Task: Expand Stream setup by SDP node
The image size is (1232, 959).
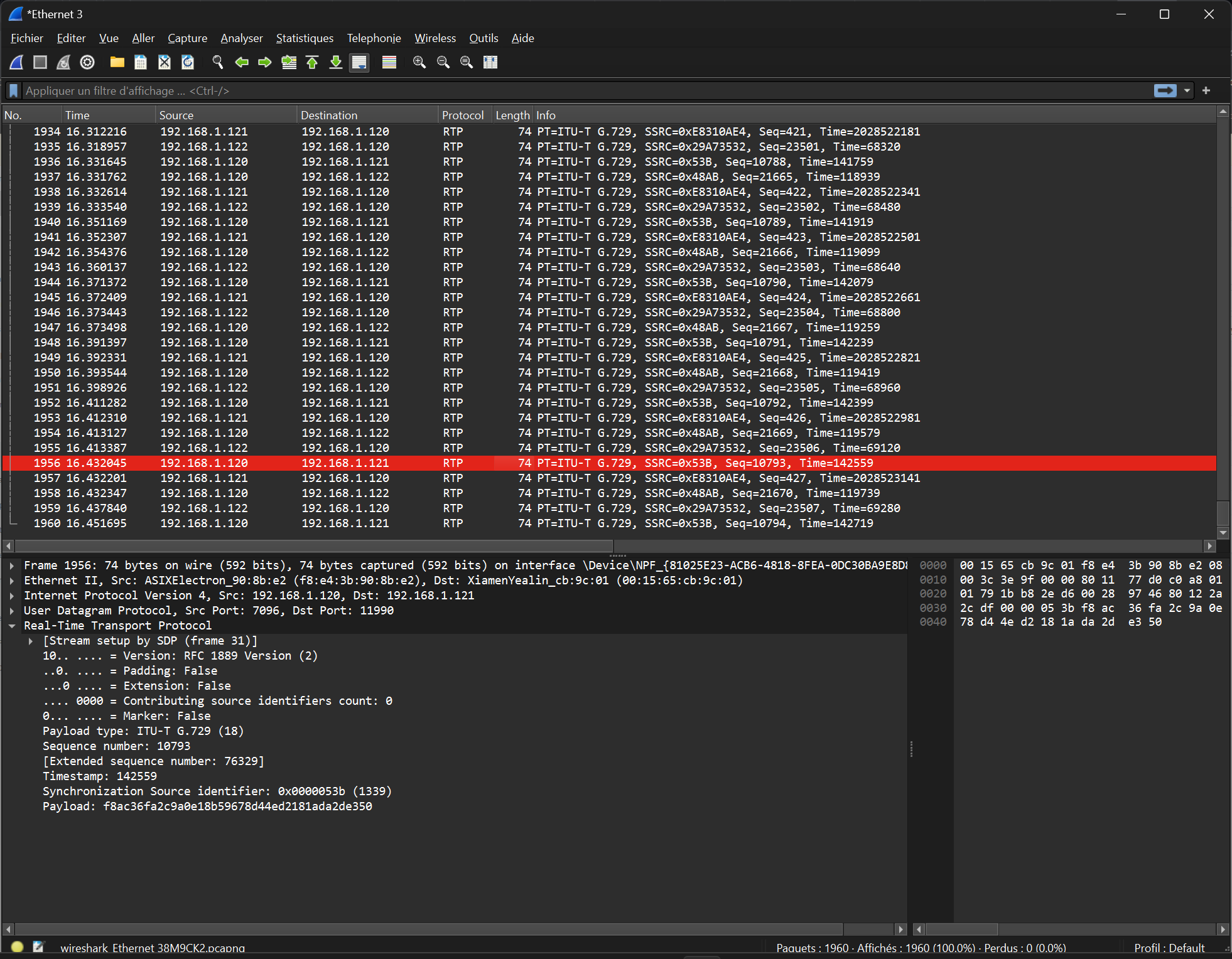Action: [x=31, y=641]
